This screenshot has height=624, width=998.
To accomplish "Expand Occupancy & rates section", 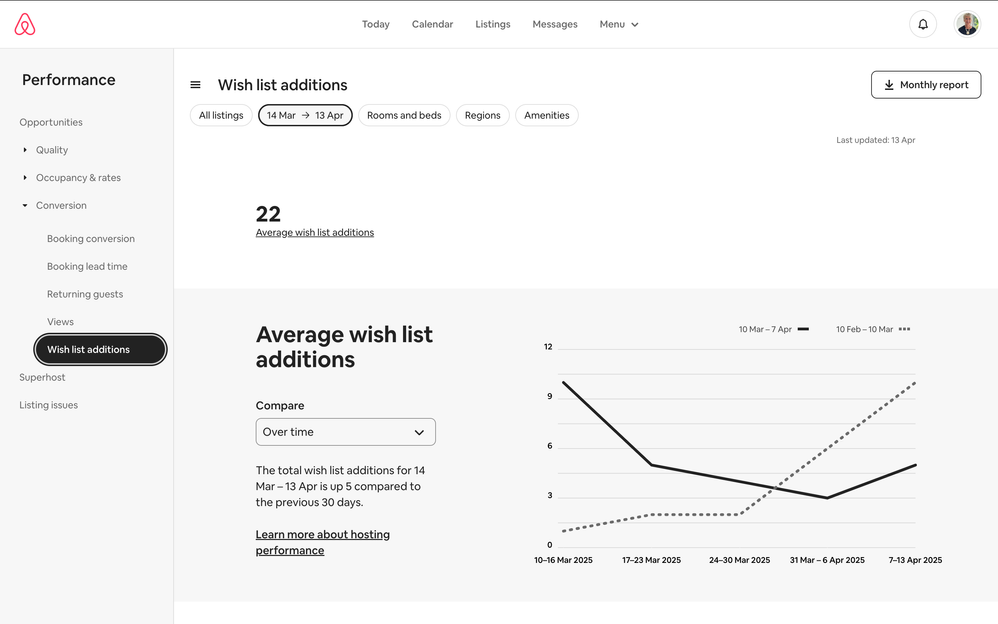I will click(26, 178).
